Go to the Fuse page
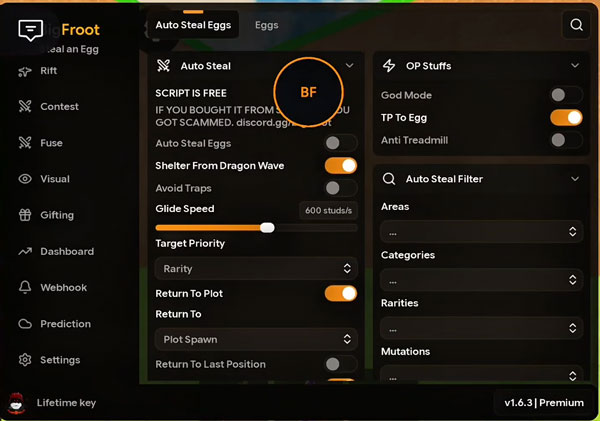This screenshot has height=421, width=600. (x=51, y=143)
